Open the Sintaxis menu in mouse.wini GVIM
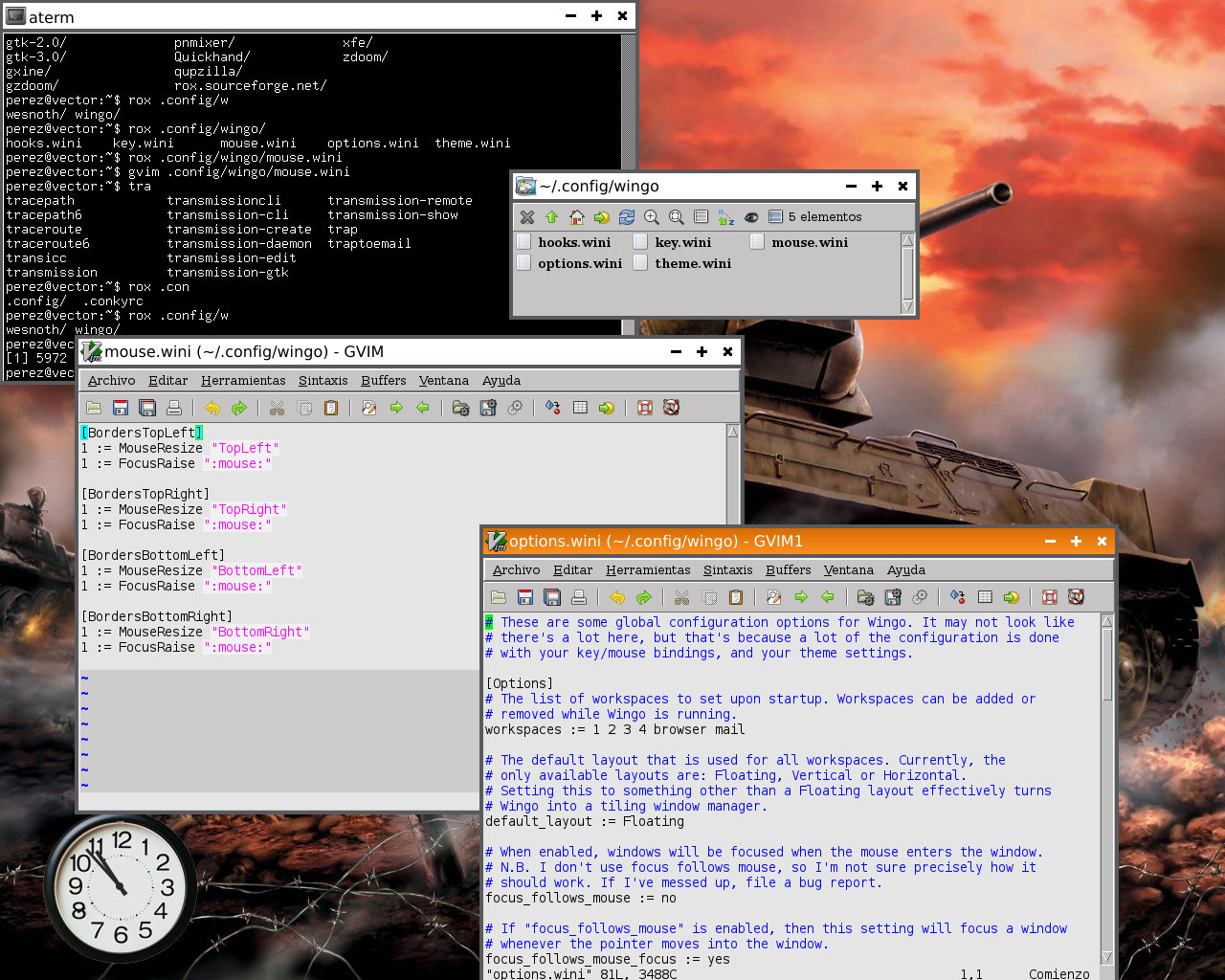Screen dimensions: 1225x980 coord(323,381)
